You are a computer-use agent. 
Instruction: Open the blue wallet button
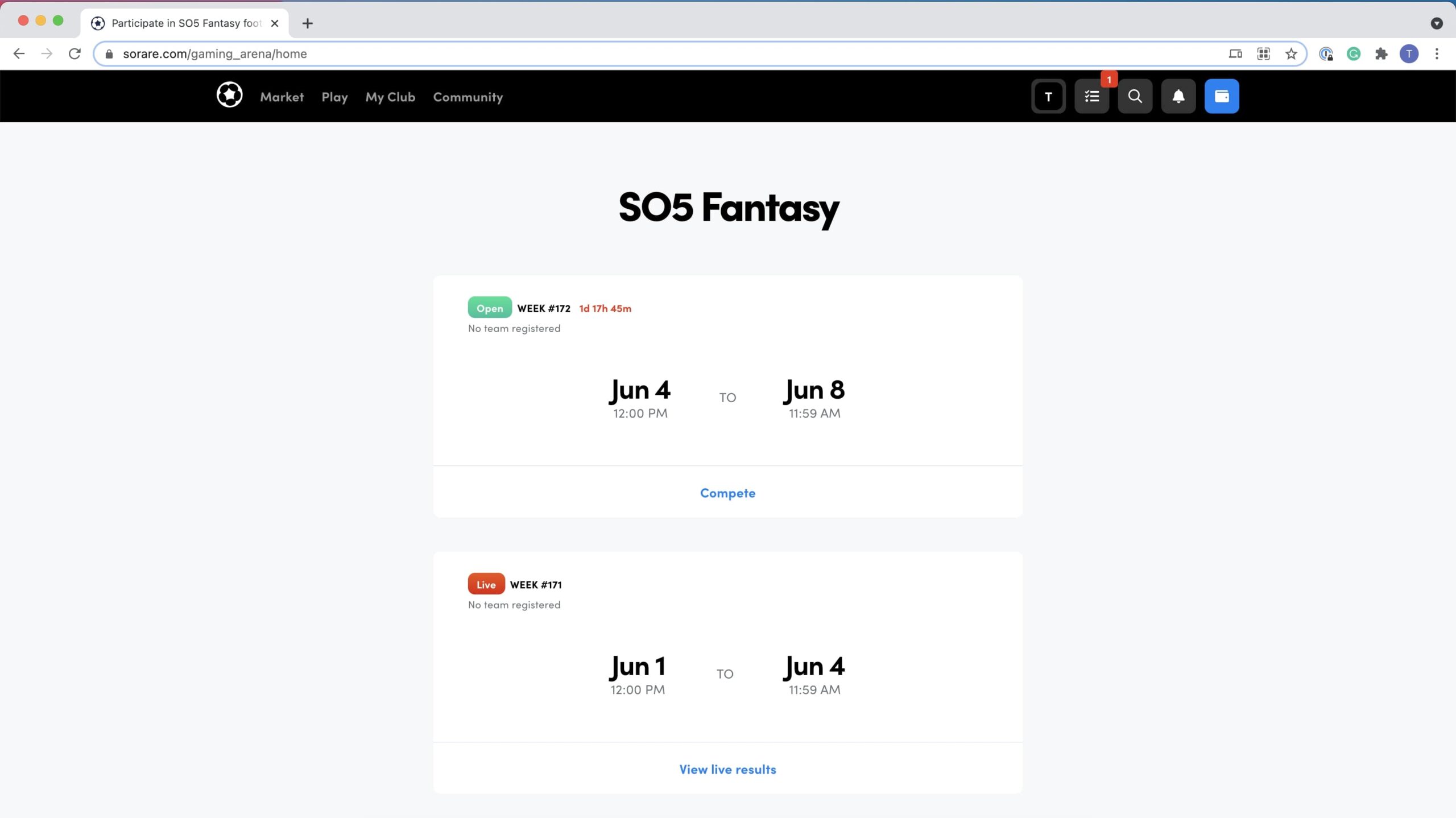1222,96
